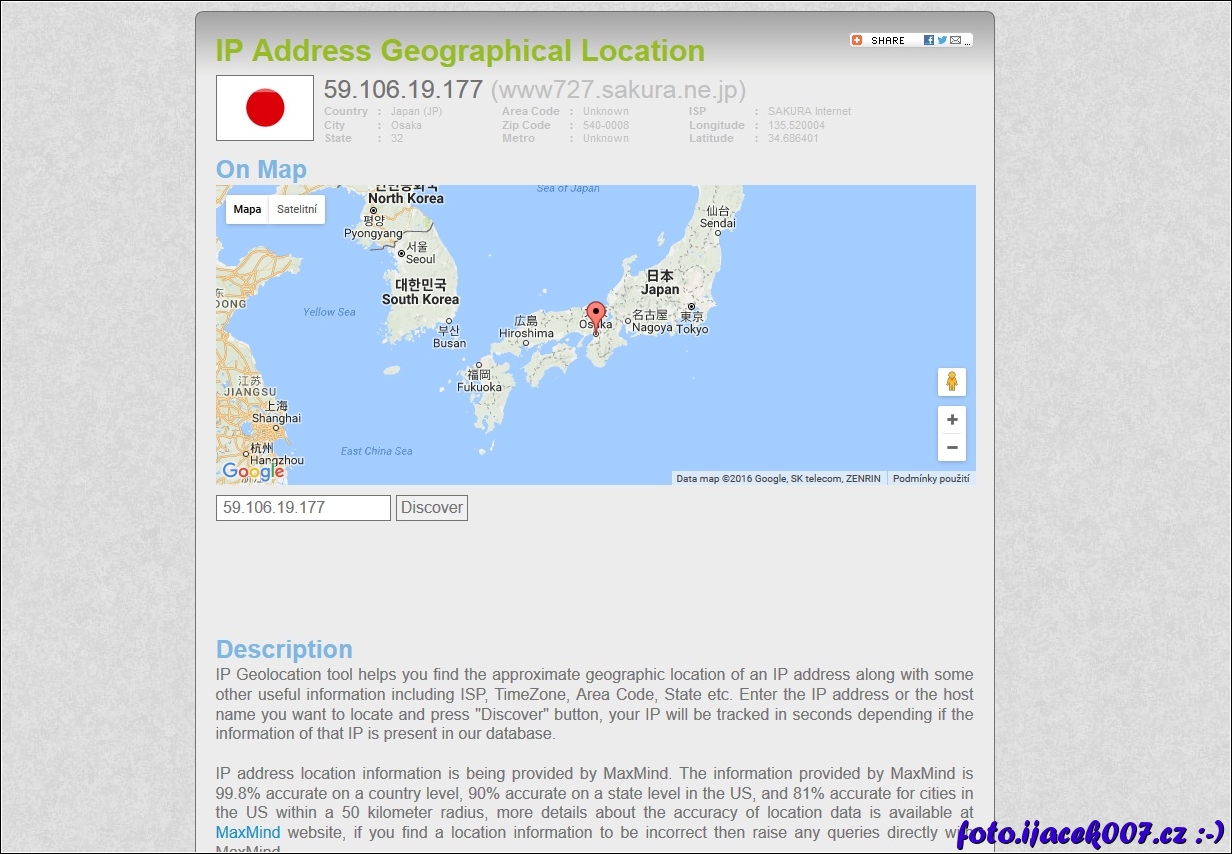Switch map to Satelitní view

297,209
